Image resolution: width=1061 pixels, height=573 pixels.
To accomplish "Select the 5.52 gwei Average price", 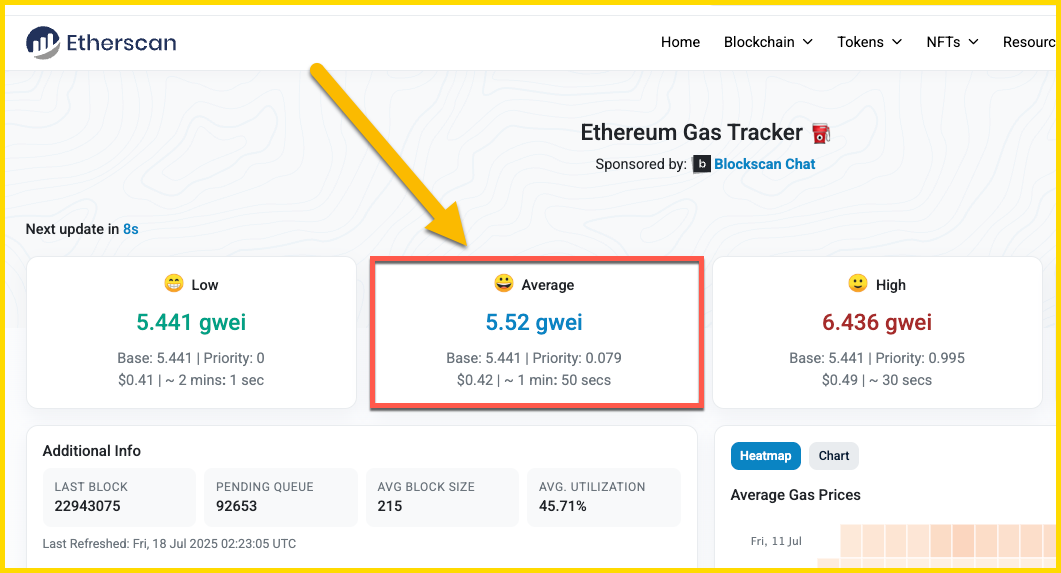I will 534,323.
